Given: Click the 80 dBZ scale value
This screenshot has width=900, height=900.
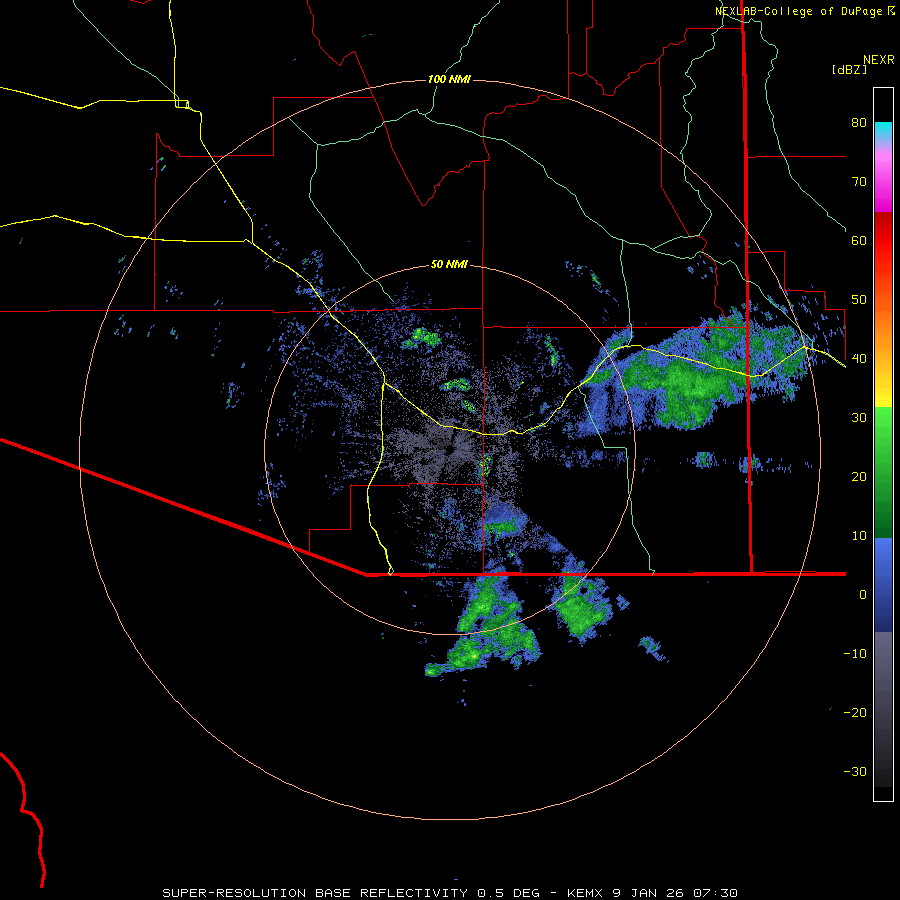Looking at the screenshot, I should [859, 122].
